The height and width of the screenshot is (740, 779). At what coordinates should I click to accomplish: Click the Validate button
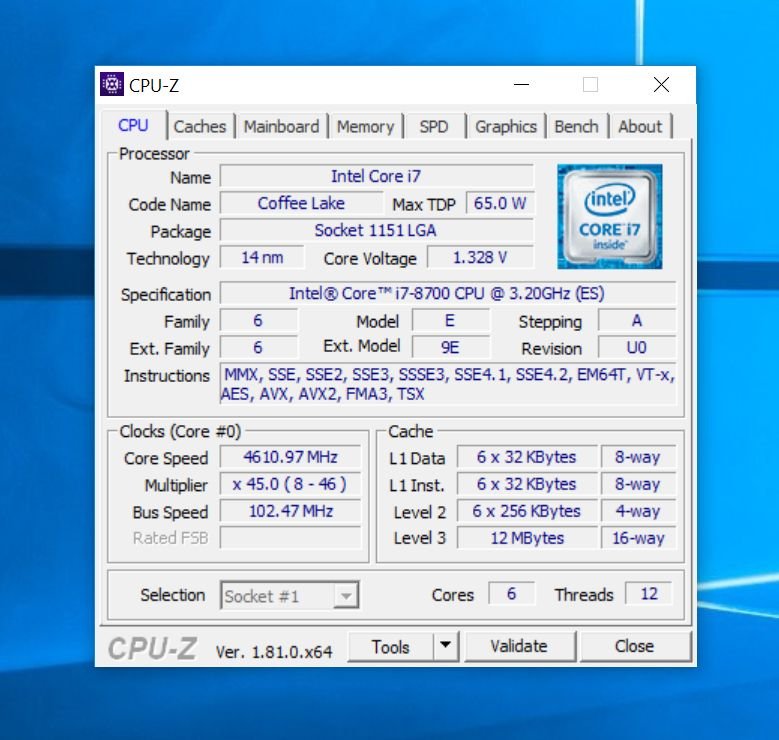pos(519,646)
